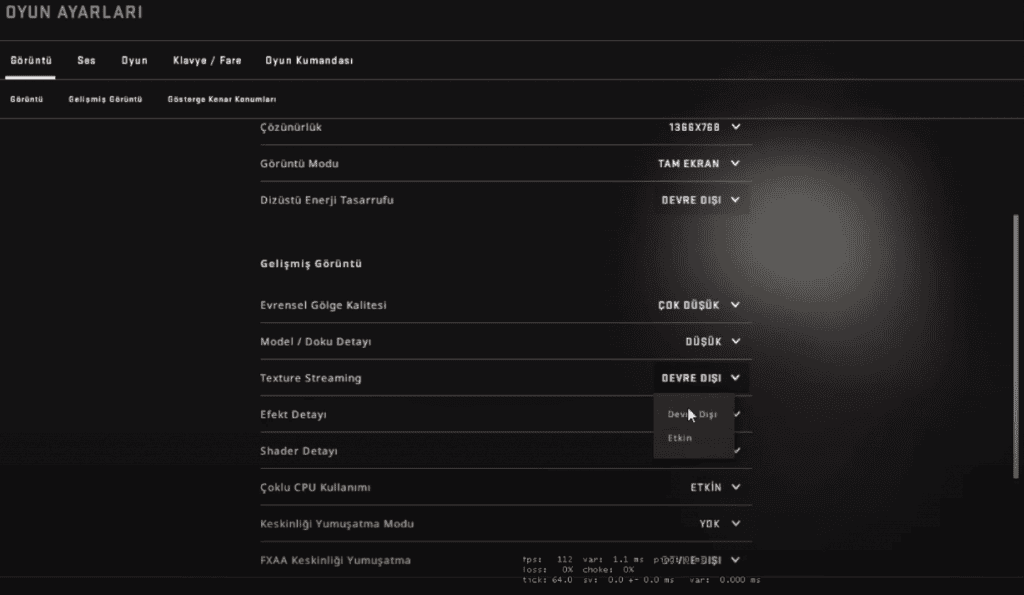Choose Etkin in the open list
Screen dimensions: 1024x595
680,438
